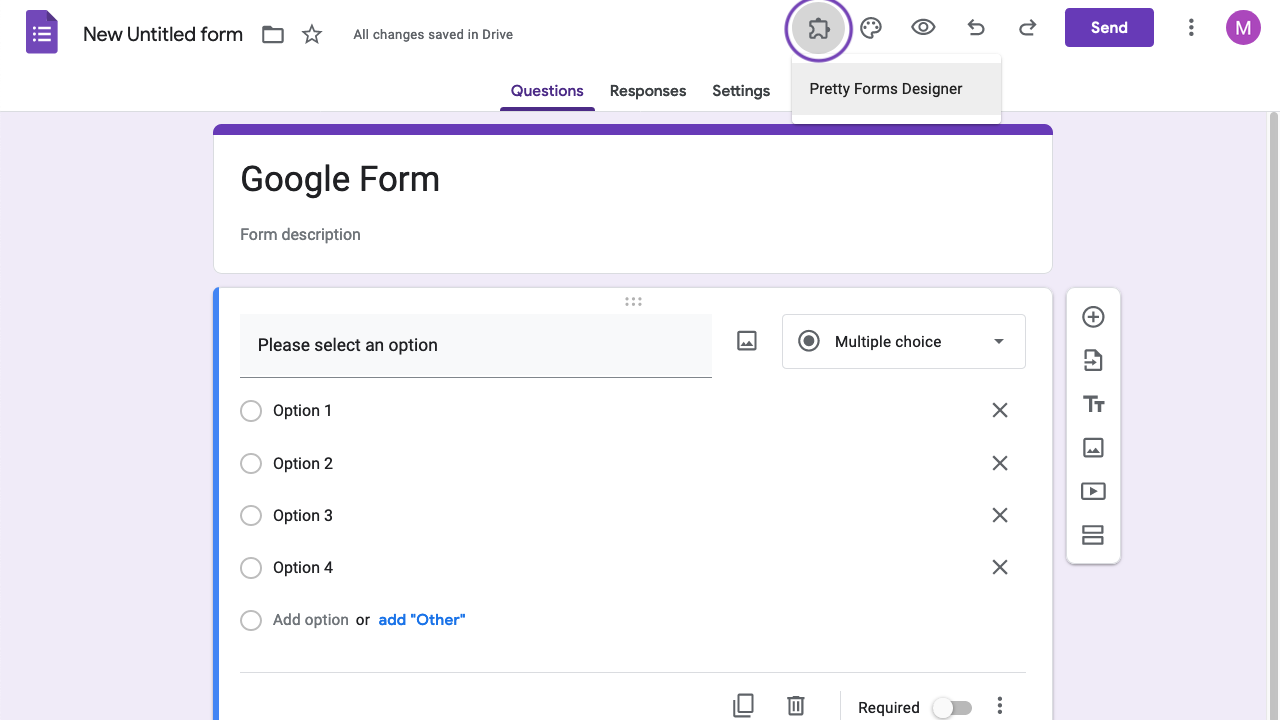
Task: Import questions from another form
Action: pyautogui.click(x=1093, y=360)
